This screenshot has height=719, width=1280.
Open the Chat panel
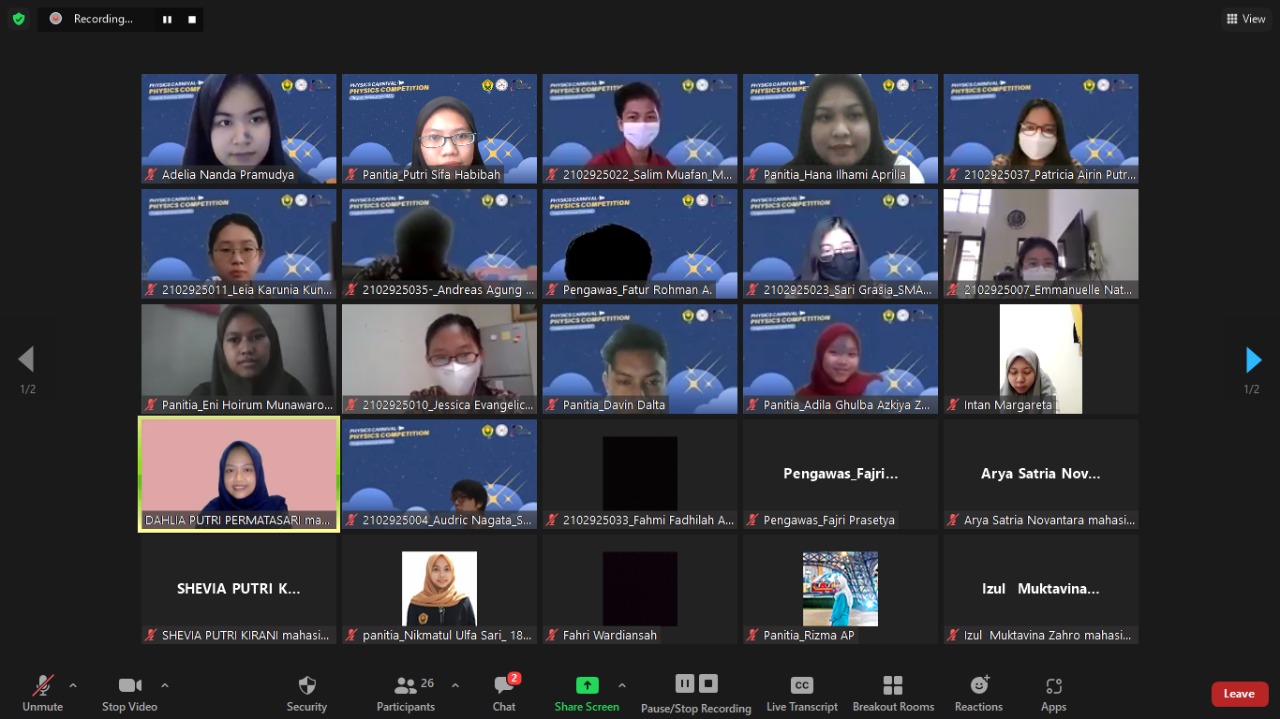click(504, 686)
